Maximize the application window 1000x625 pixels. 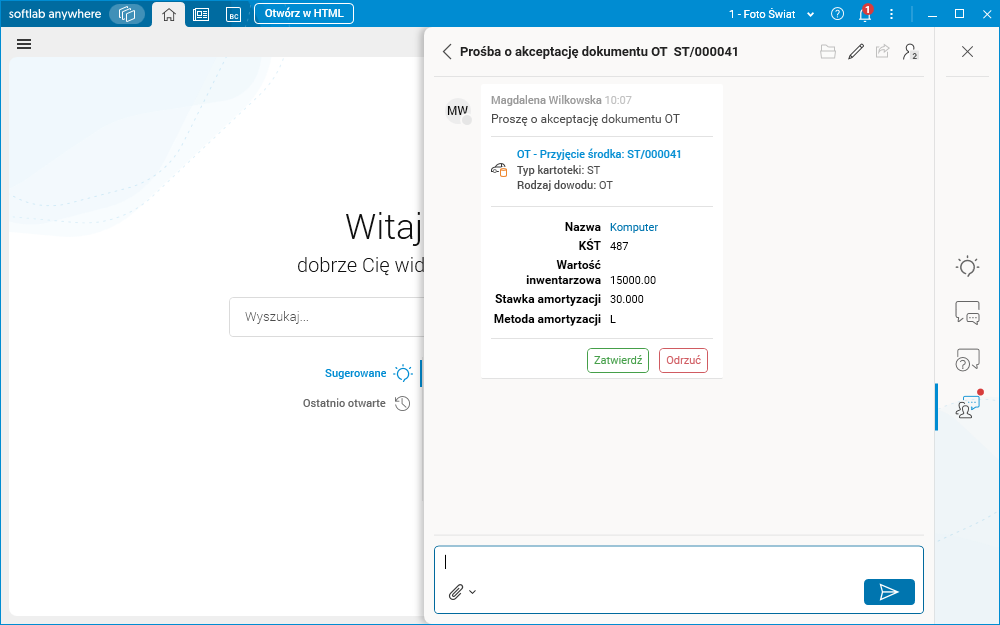[x=959, y=14]
